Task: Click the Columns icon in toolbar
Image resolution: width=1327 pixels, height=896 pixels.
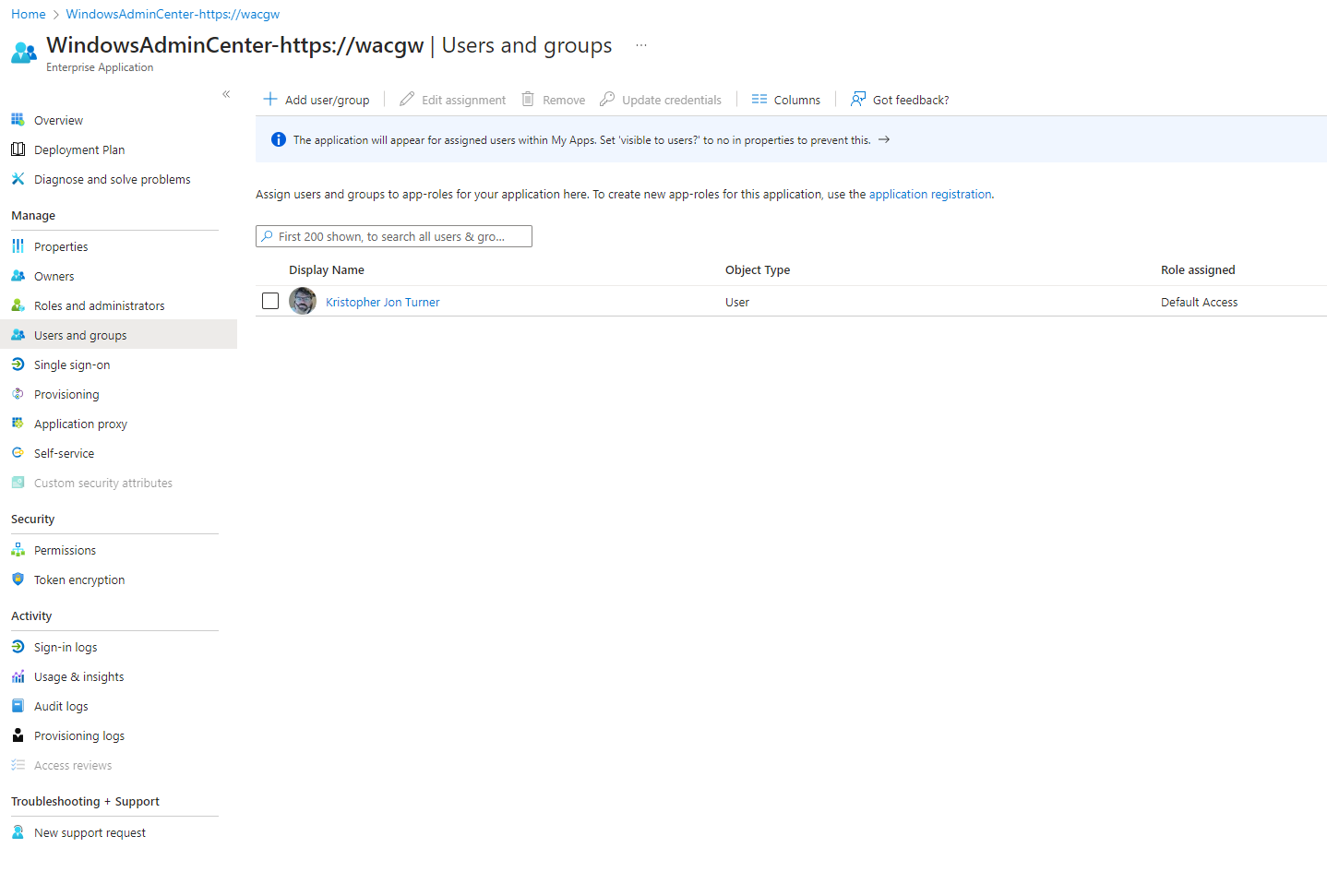Action: 759,100
